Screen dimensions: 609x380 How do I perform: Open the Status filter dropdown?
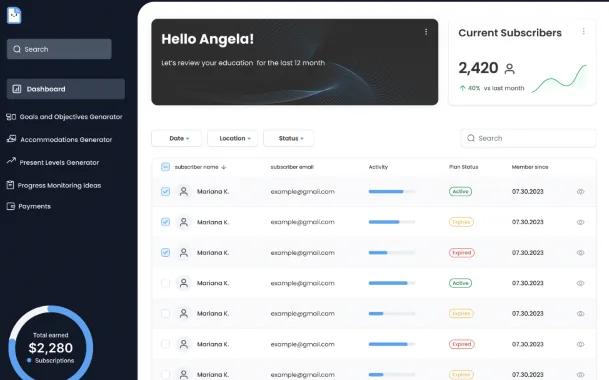(289, 138)
